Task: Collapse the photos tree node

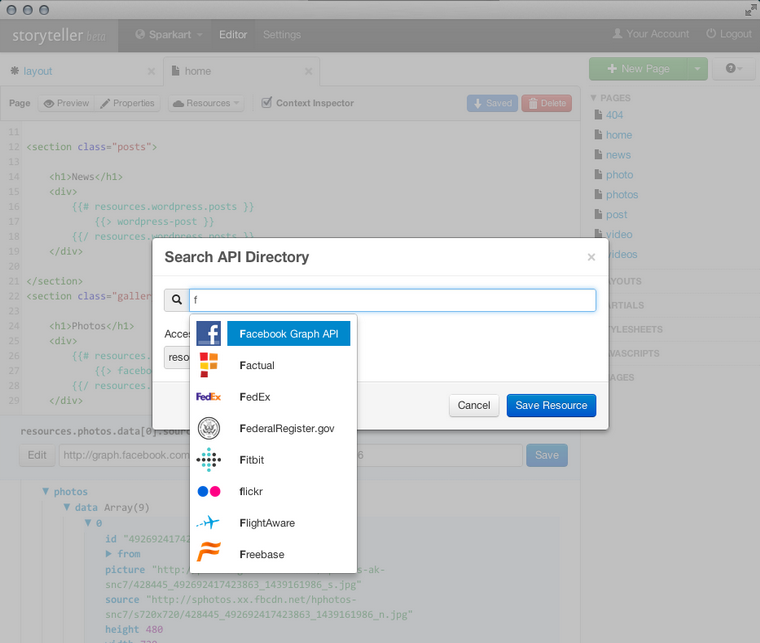Action: [x=45, y=492]
